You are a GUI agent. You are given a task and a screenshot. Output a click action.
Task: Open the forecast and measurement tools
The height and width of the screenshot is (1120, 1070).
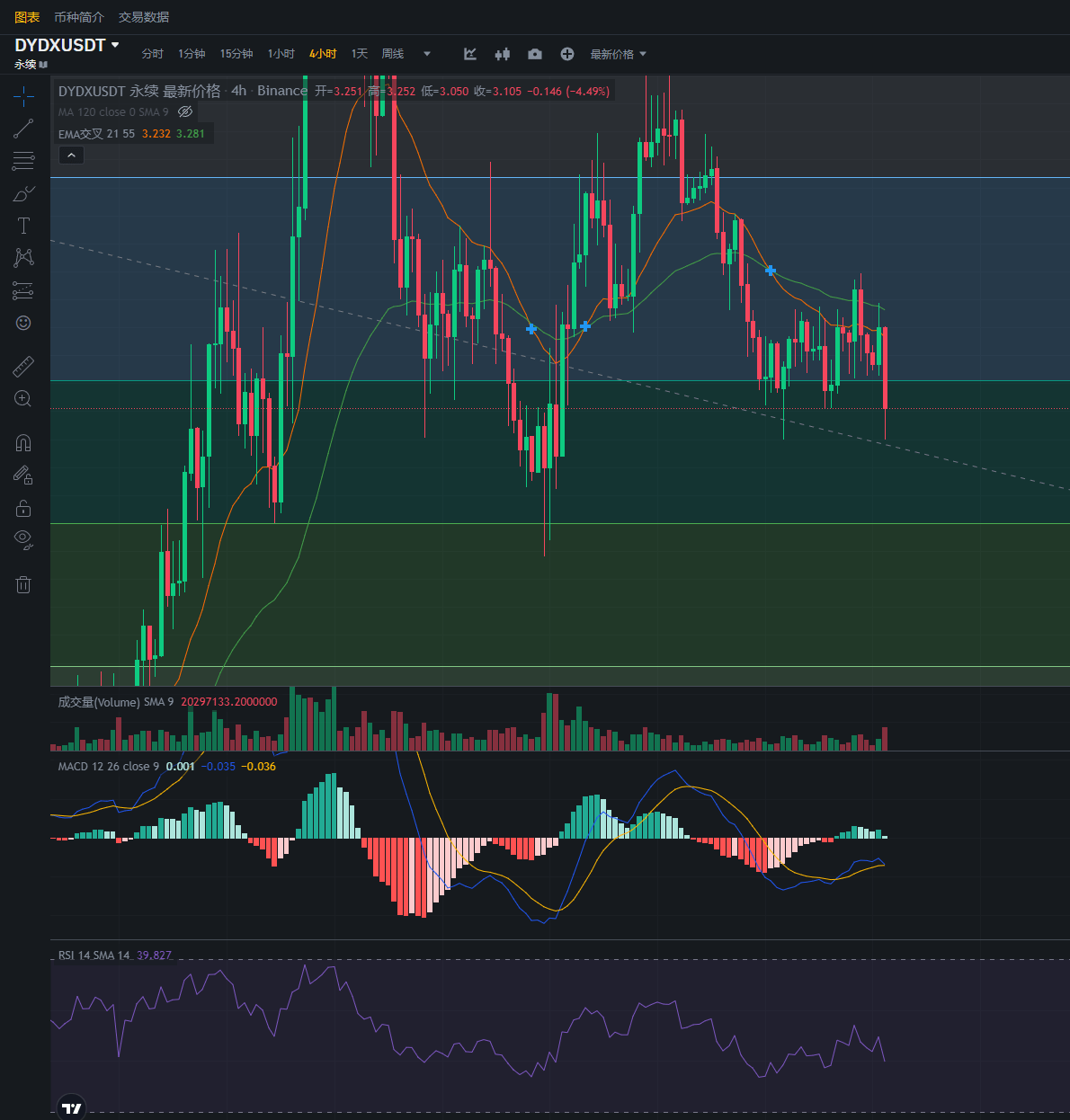coord(23,290)
